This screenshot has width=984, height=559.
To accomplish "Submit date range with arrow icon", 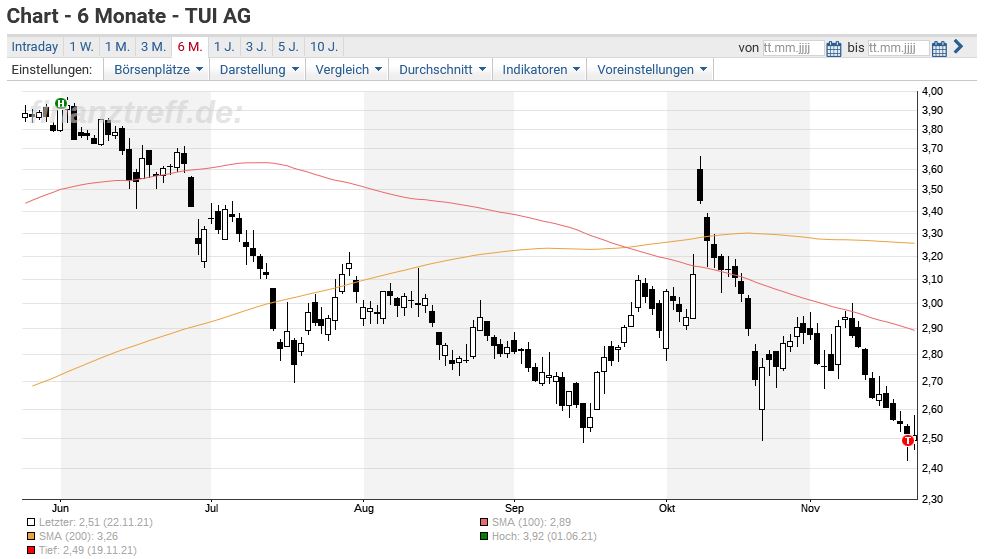I will 958,46.
